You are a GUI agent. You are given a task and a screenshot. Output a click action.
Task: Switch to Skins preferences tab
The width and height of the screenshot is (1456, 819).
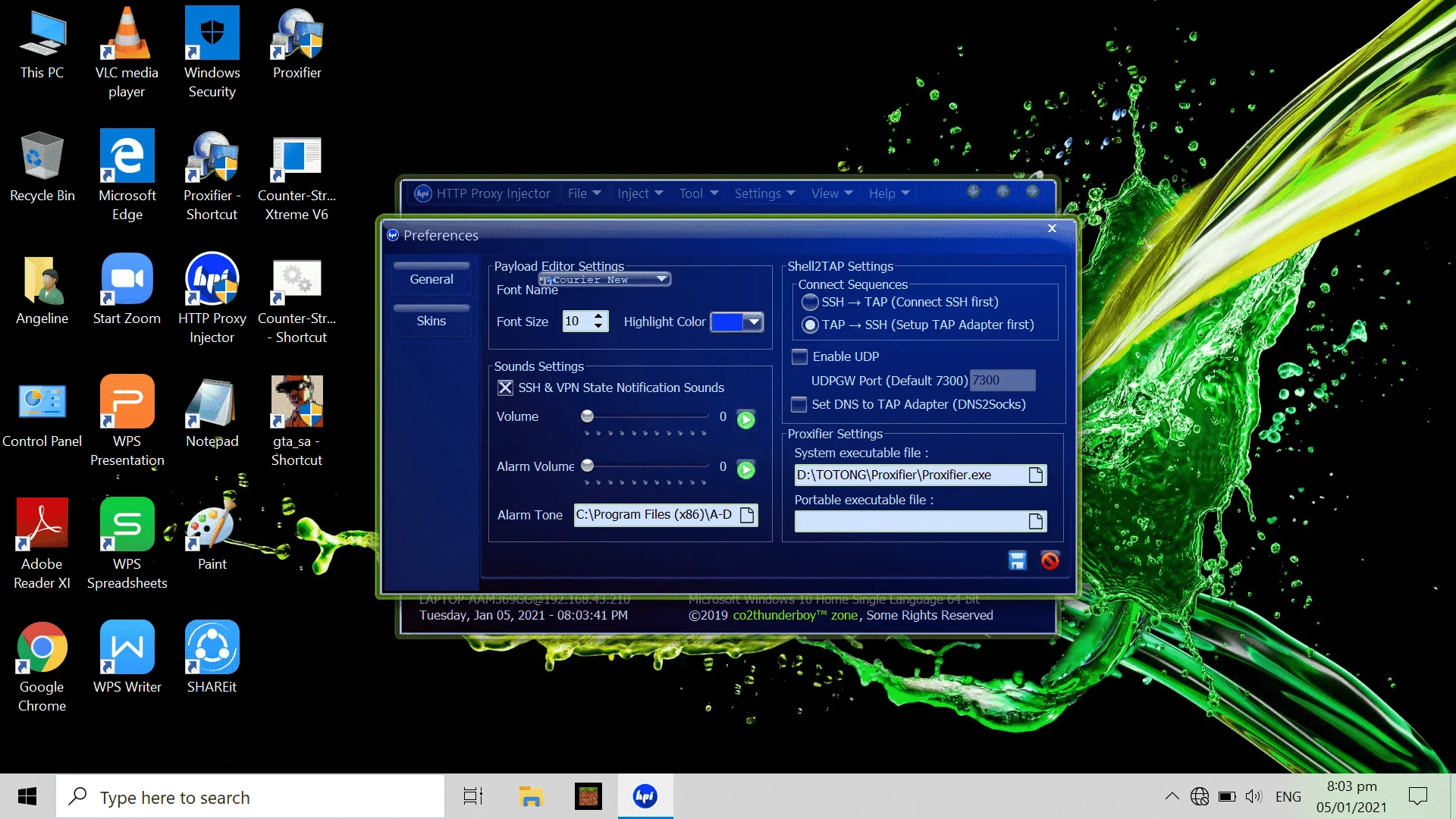click(x=431, y=320)
